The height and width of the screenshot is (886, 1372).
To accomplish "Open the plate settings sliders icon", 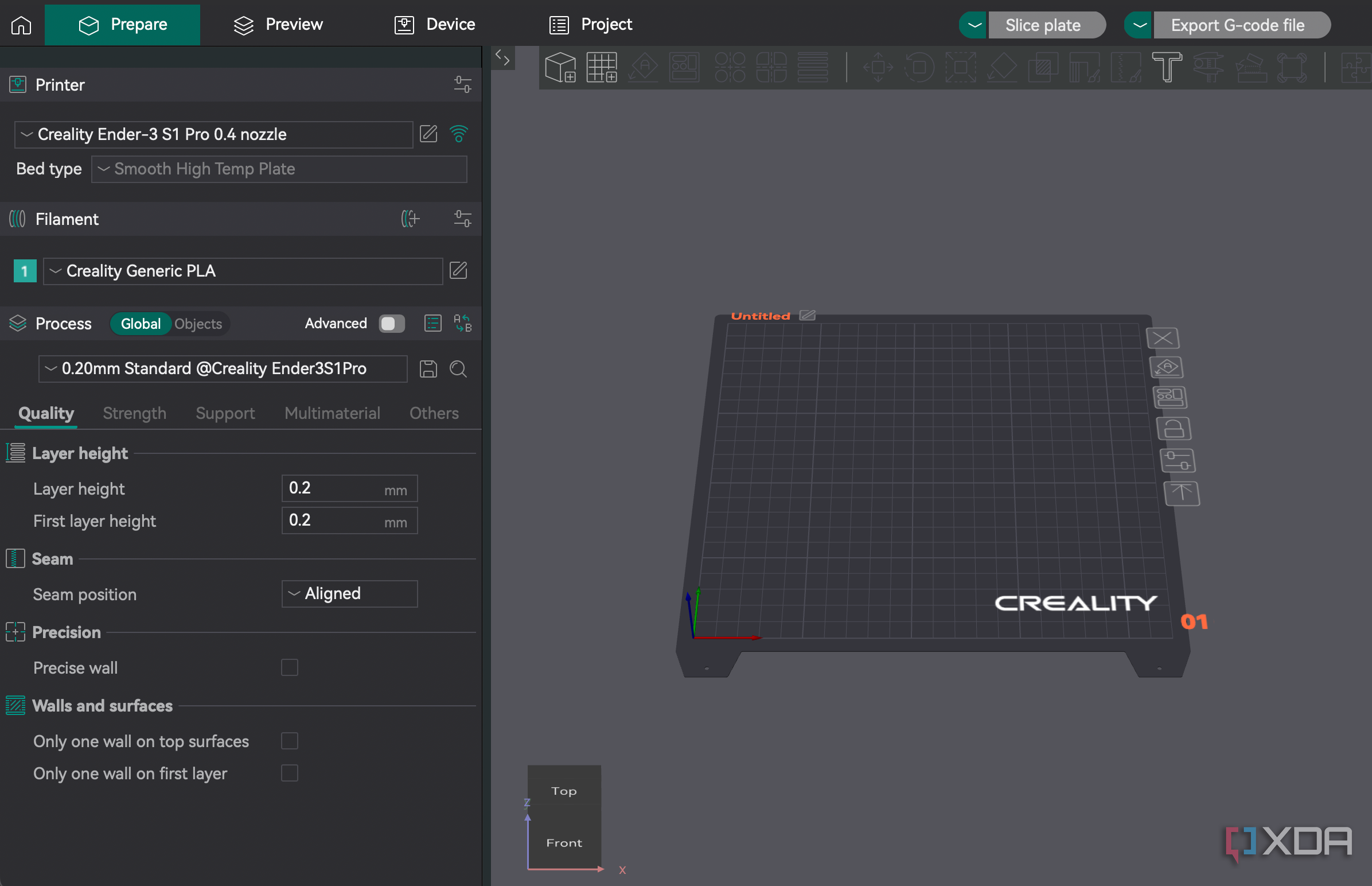I will point(1178,461).
